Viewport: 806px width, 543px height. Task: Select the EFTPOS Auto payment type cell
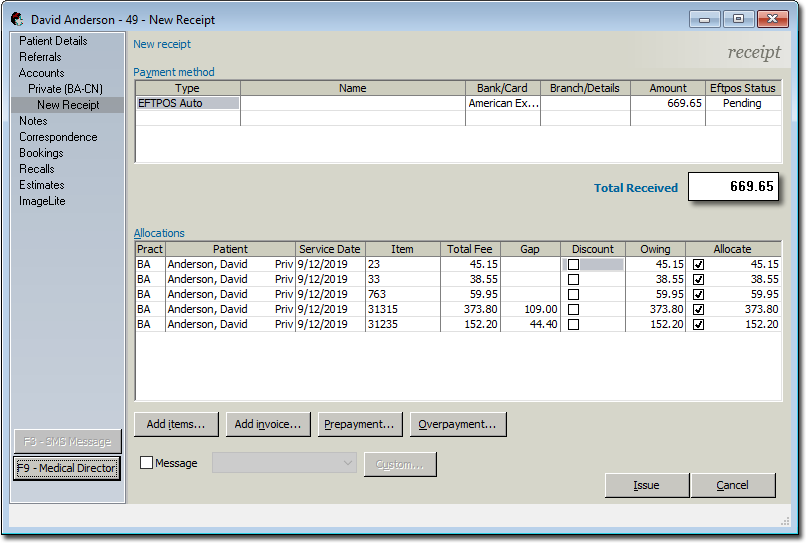188,103
